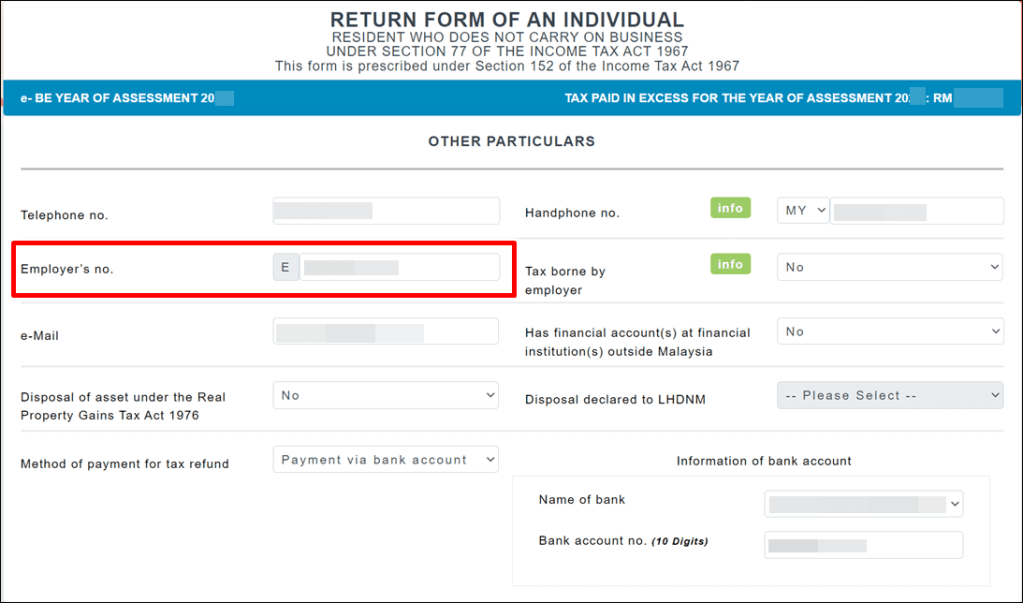Expand the Tax borne by employer dropdown
Viewport: 1023px width, 603px height.
pos(890,267)
